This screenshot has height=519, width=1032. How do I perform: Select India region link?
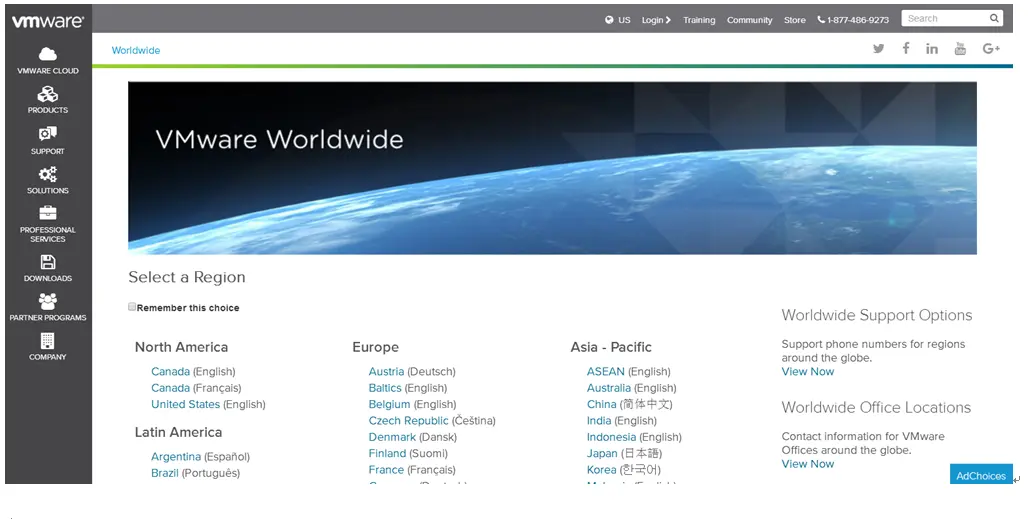pos(599,421)
